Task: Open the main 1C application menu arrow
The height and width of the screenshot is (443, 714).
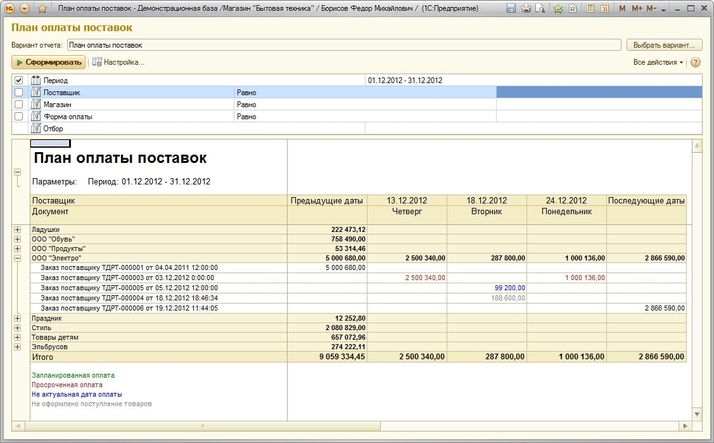Action: [x=27, y=8]
